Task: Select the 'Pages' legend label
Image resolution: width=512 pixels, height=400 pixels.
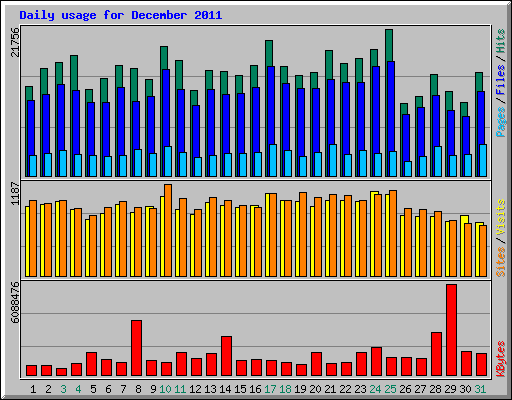Action: pyautogui.click(x=501, y=122)
